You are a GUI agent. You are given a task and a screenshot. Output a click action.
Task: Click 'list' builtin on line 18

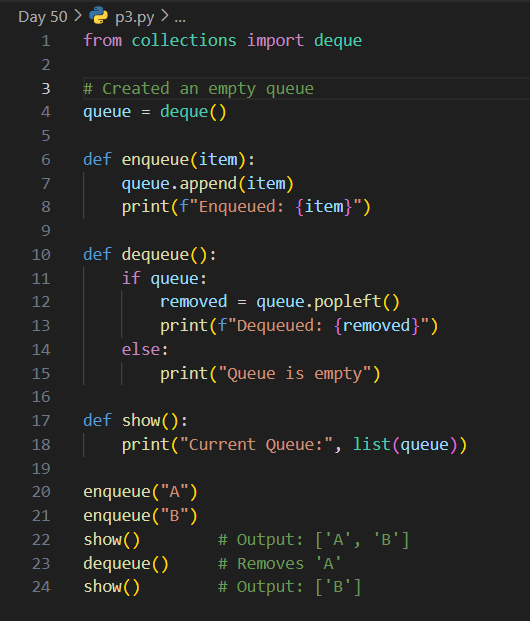coord(372,444)
